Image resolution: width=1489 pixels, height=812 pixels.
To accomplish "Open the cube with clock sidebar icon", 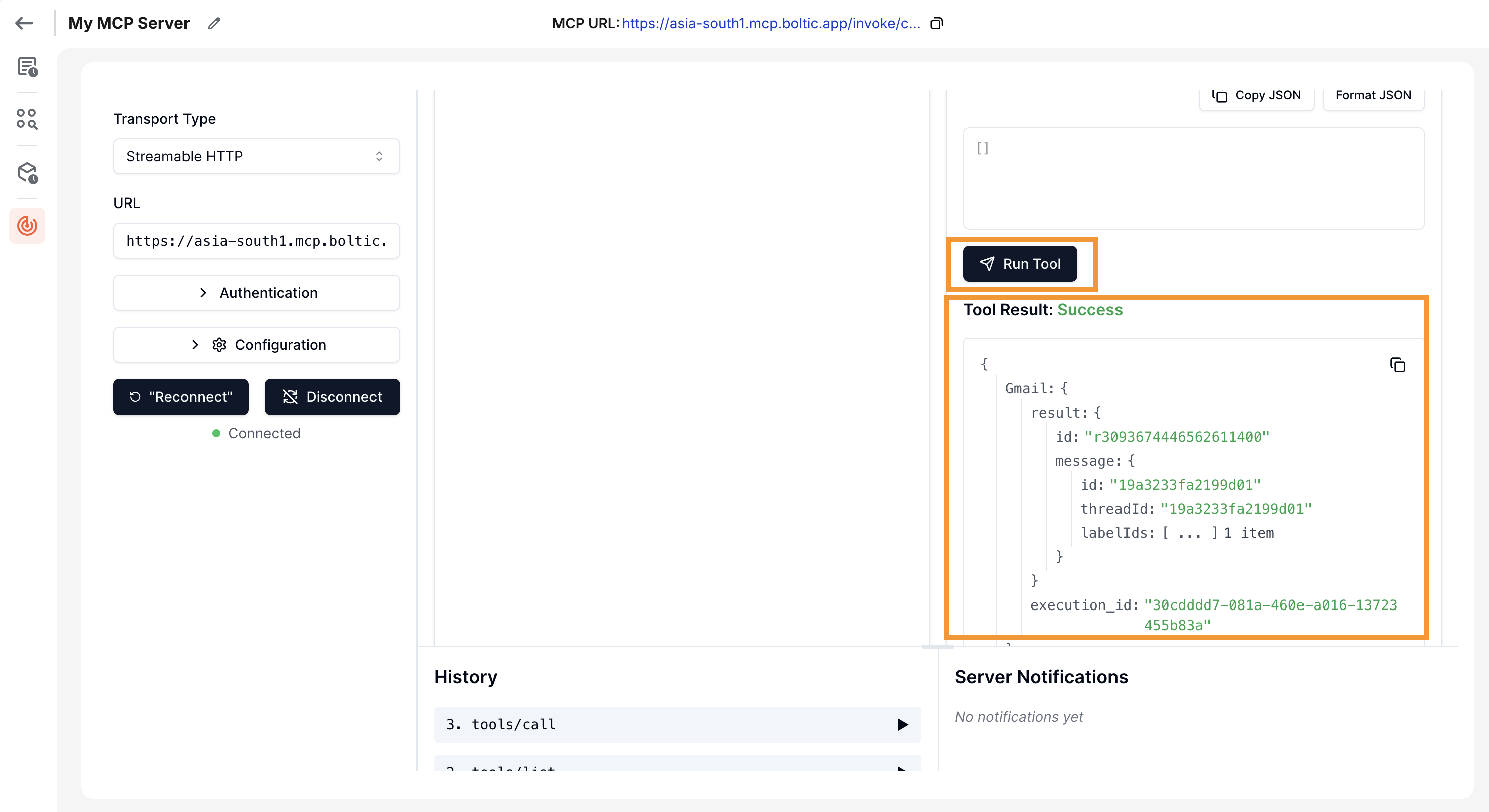I will click(27, 173).
